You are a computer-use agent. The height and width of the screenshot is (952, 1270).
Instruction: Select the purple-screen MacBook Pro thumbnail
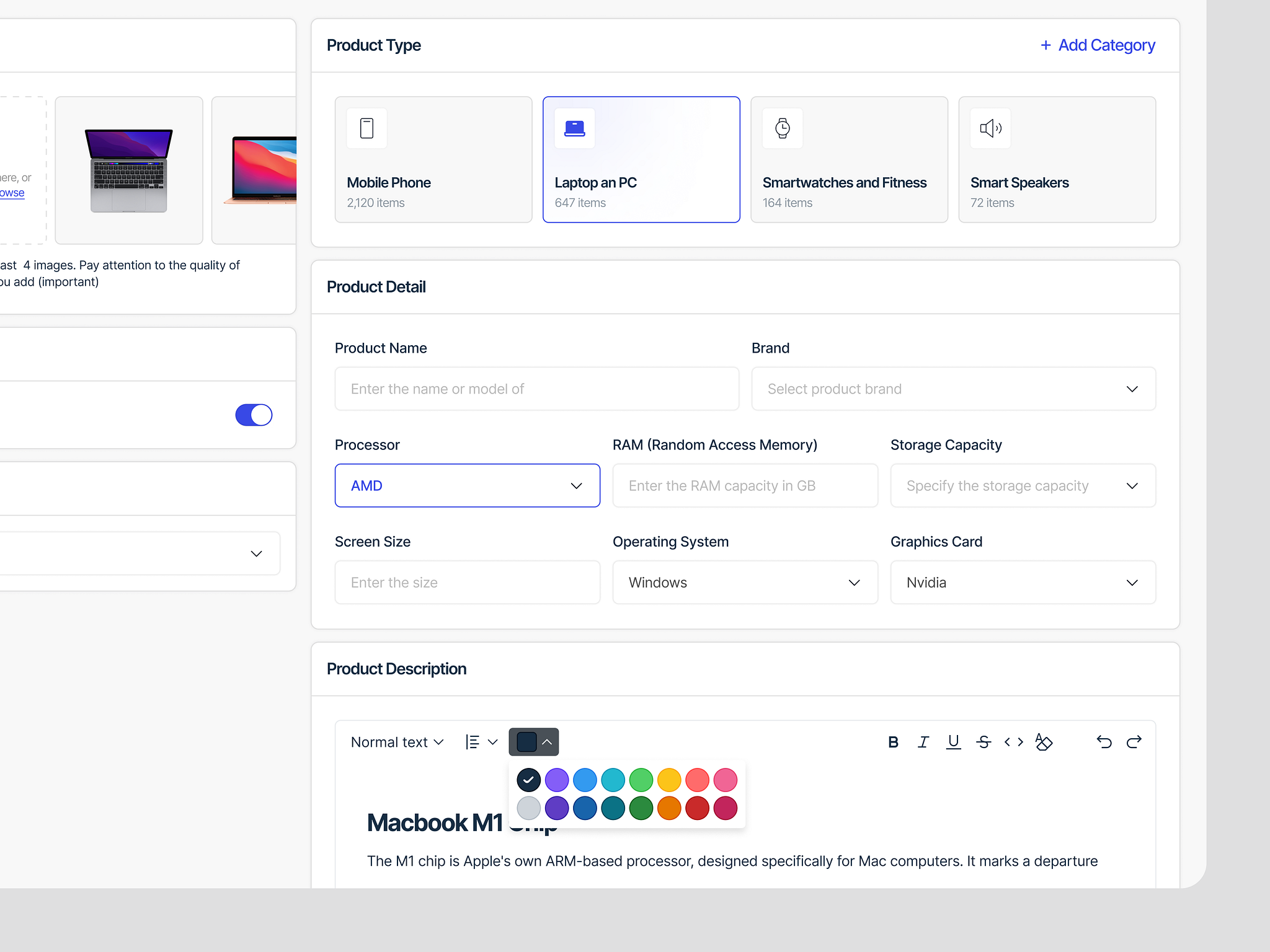click(x=129, y=170)
